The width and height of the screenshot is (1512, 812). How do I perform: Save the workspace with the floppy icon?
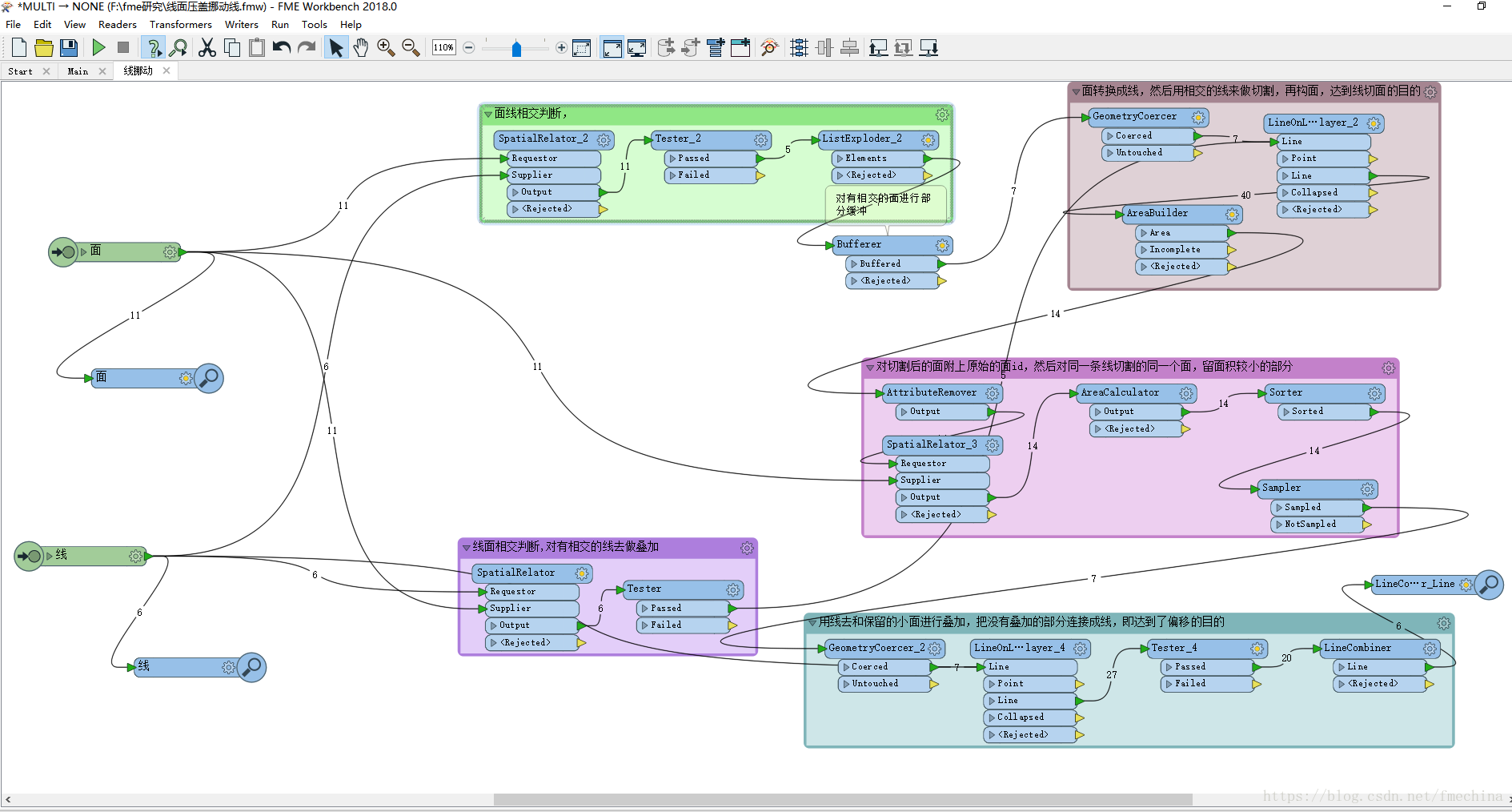[x=69, y=48]
